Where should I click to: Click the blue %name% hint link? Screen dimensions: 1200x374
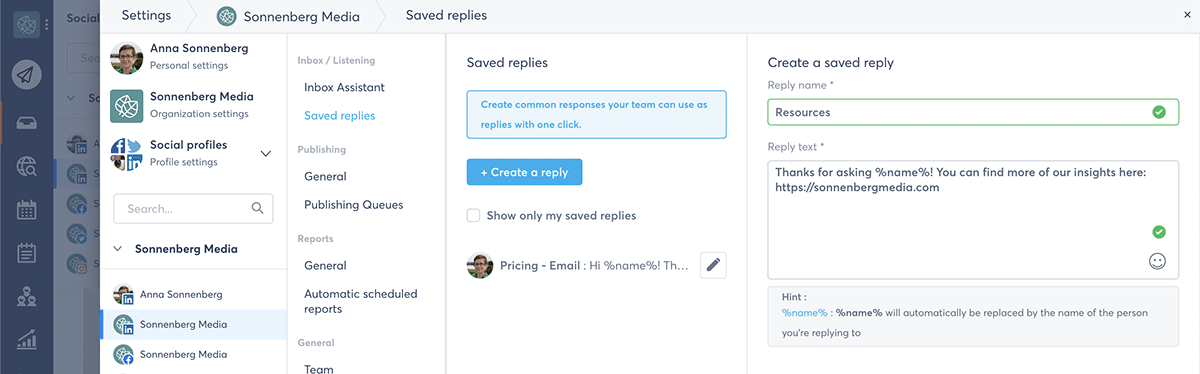coord(804,313)
